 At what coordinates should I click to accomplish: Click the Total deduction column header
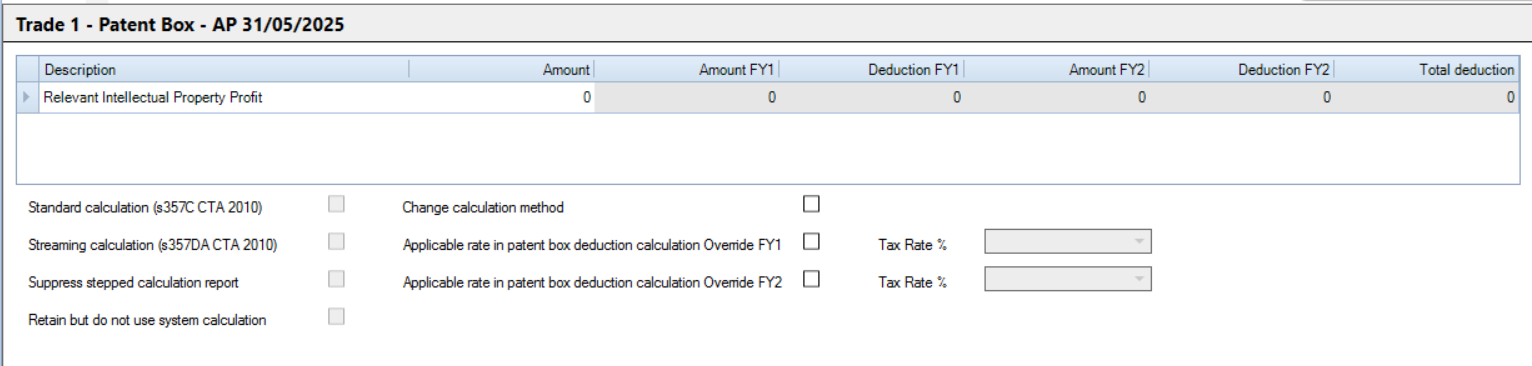click(1427, 70)
